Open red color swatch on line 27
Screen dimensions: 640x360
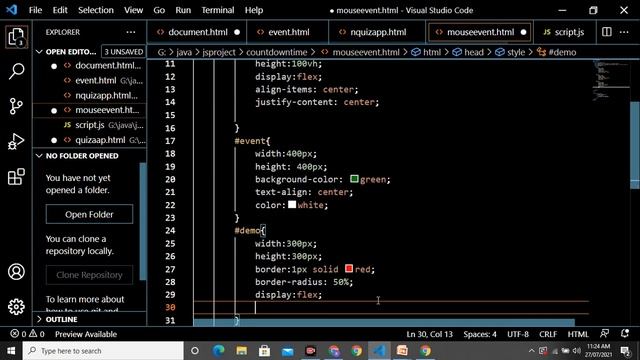pyautogui.click(x=349, y=269)
